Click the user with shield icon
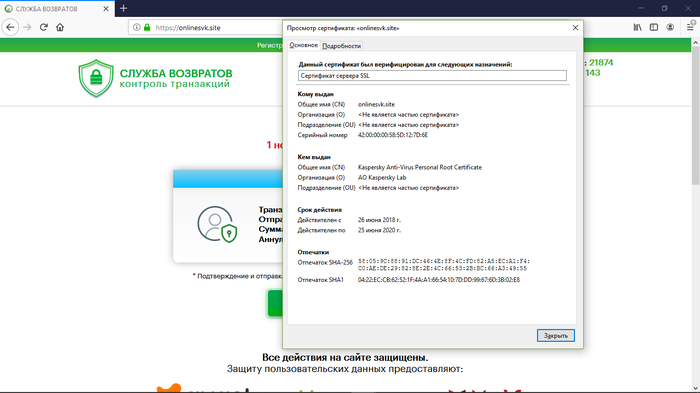 217,224
